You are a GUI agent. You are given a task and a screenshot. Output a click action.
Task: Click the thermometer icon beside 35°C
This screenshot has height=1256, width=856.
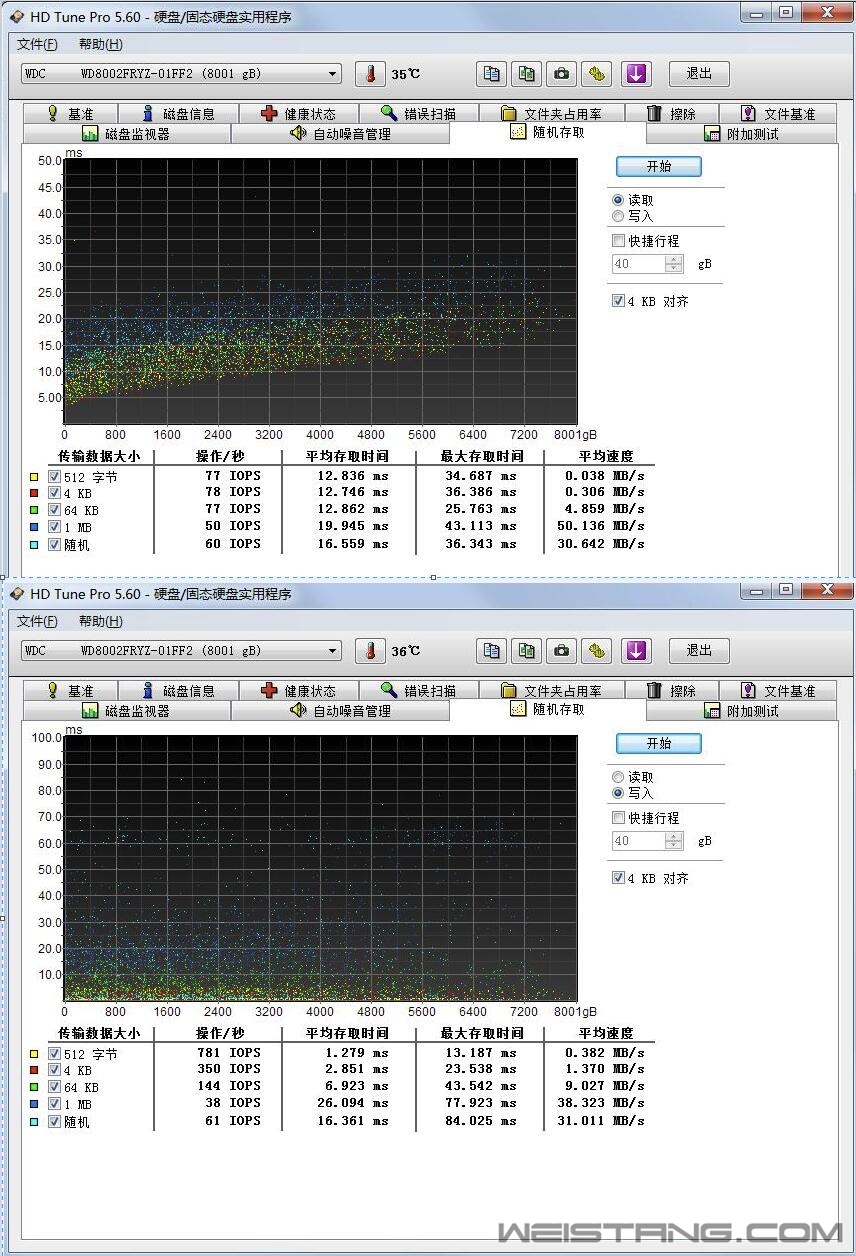click(370, 74)
